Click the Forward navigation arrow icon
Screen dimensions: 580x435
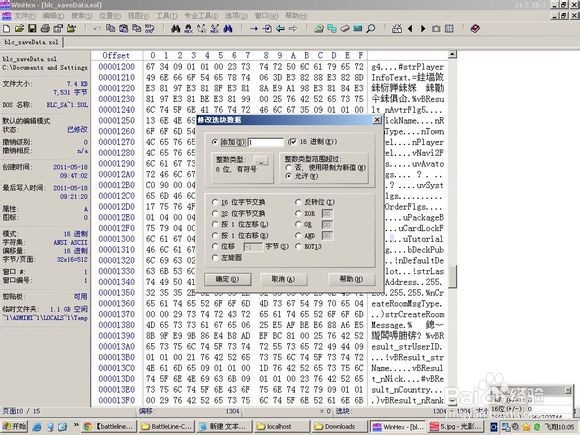pyautogui.click(x=293, y=28)
